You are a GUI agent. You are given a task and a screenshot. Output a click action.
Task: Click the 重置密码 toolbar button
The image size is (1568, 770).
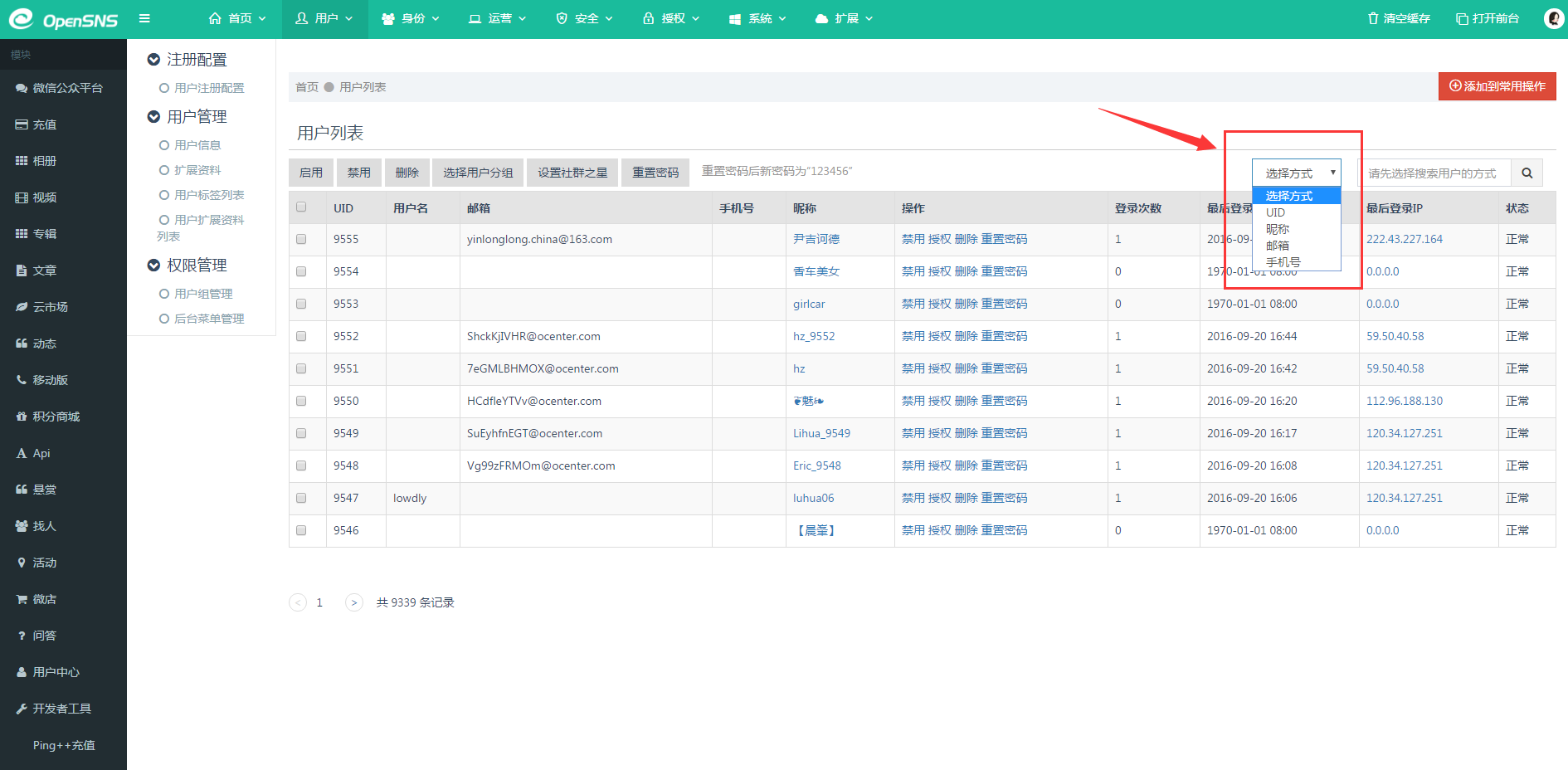point(655,173)
